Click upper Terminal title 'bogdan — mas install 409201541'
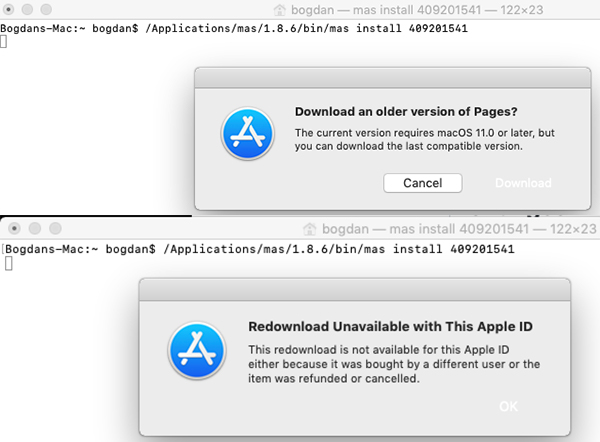Image resolution: width=600 pixels, height=442 pixels. click(386, 10)
